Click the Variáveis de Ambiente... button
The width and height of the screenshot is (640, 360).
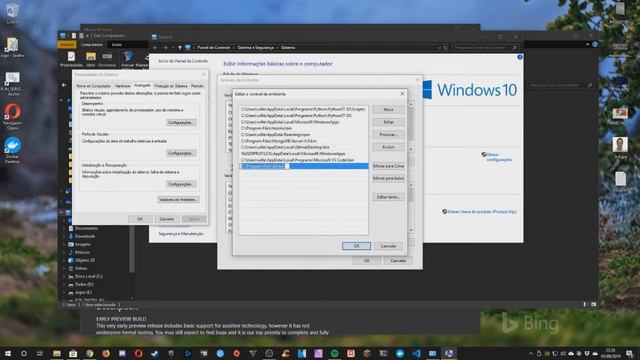[x=178, y=200]
